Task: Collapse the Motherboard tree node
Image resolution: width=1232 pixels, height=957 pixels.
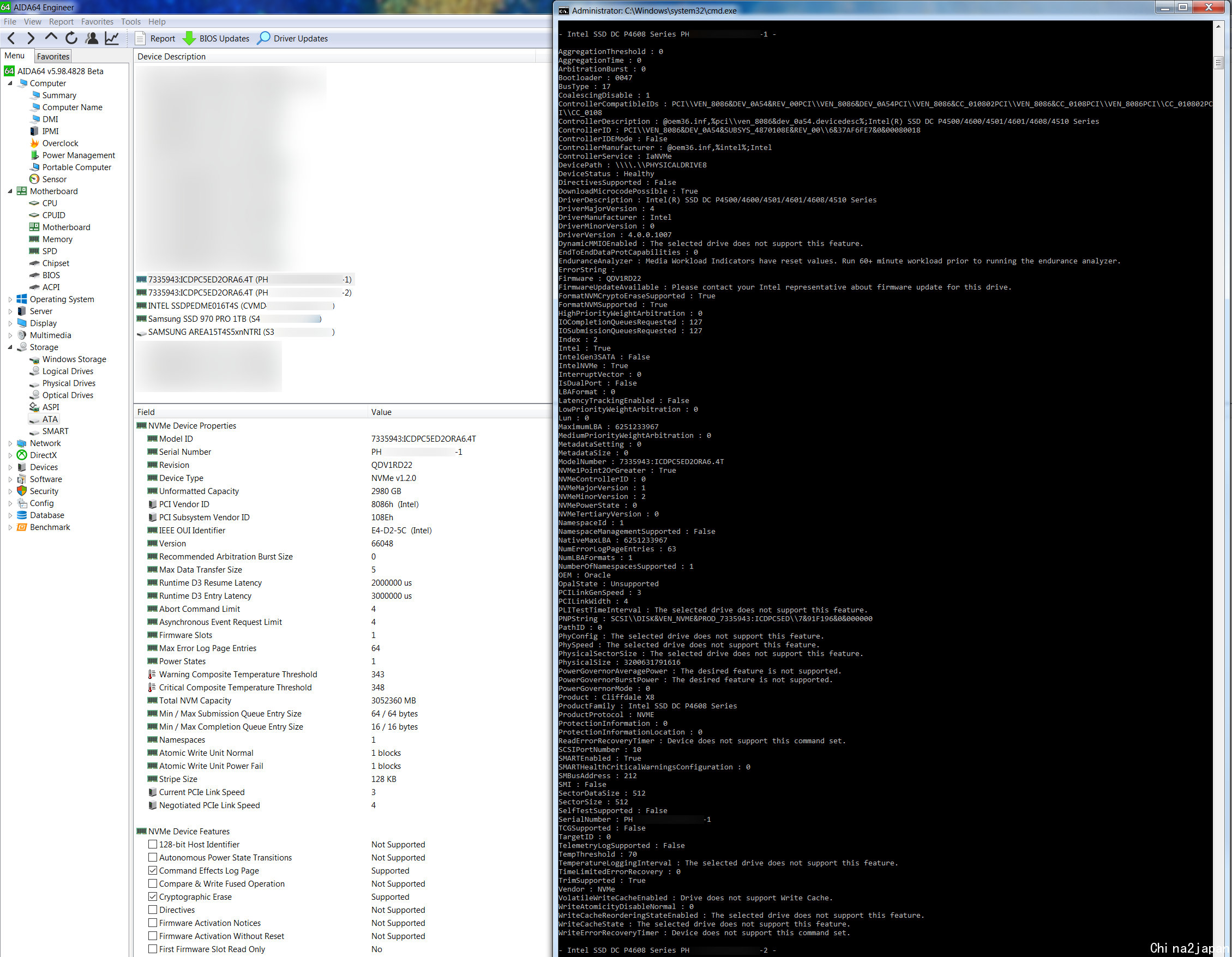Action: tap(10, 191)
